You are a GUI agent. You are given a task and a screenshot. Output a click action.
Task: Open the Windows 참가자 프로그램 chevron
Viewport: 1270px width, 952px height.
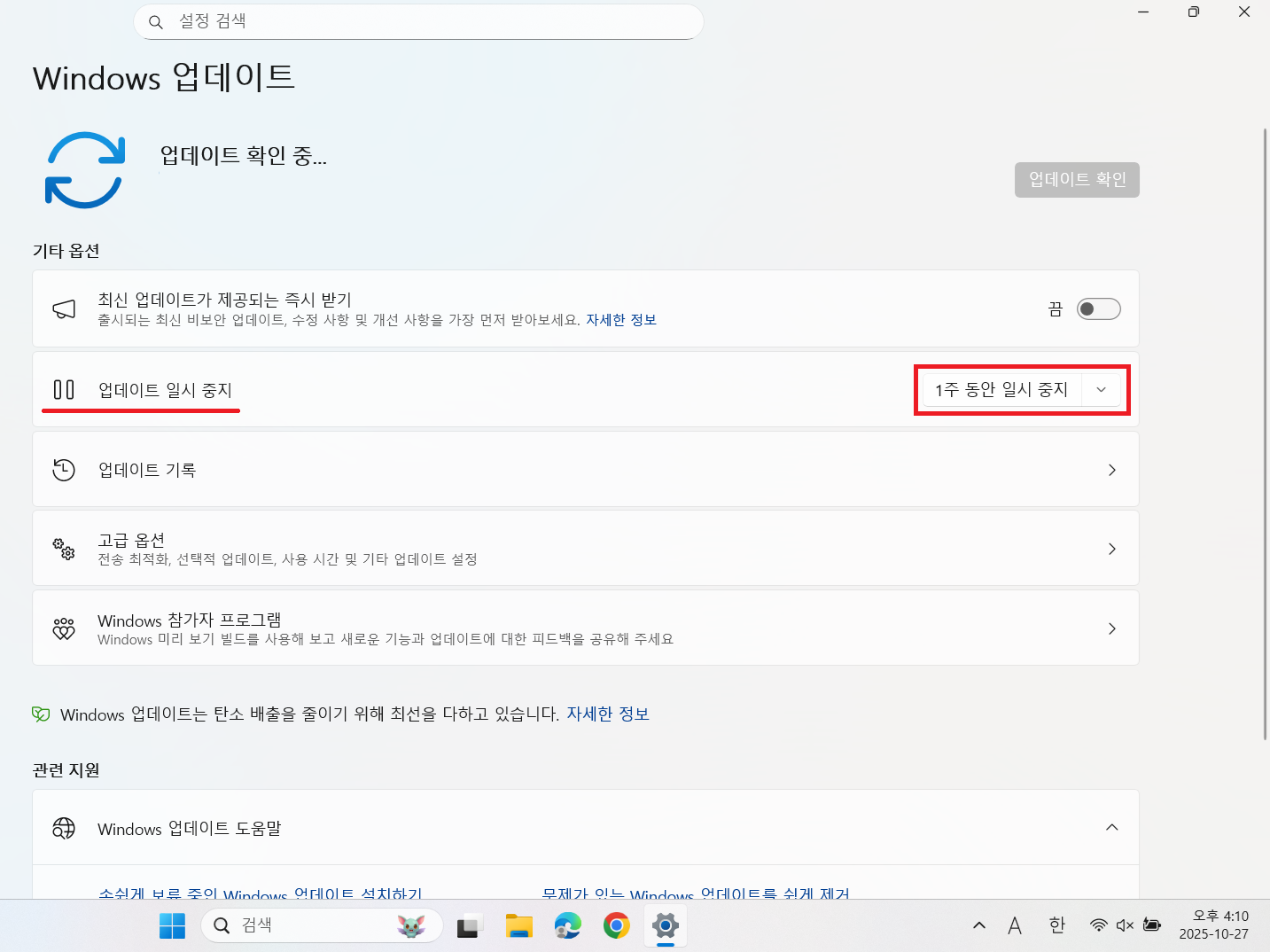1112,628
